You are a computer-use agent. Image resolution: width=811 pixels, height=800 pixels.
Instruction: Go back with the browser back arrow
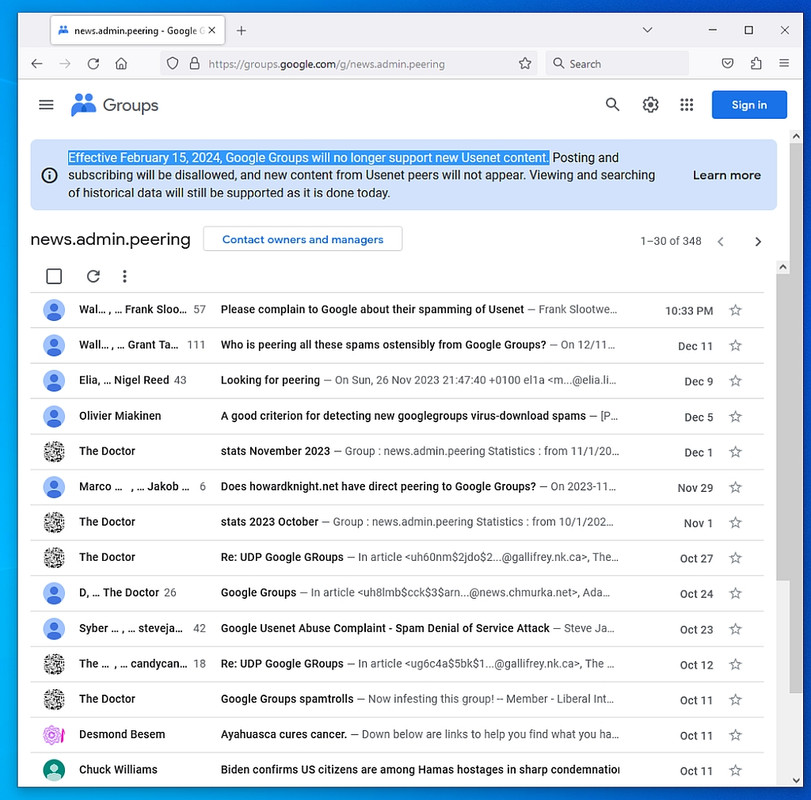coord(36,64)
